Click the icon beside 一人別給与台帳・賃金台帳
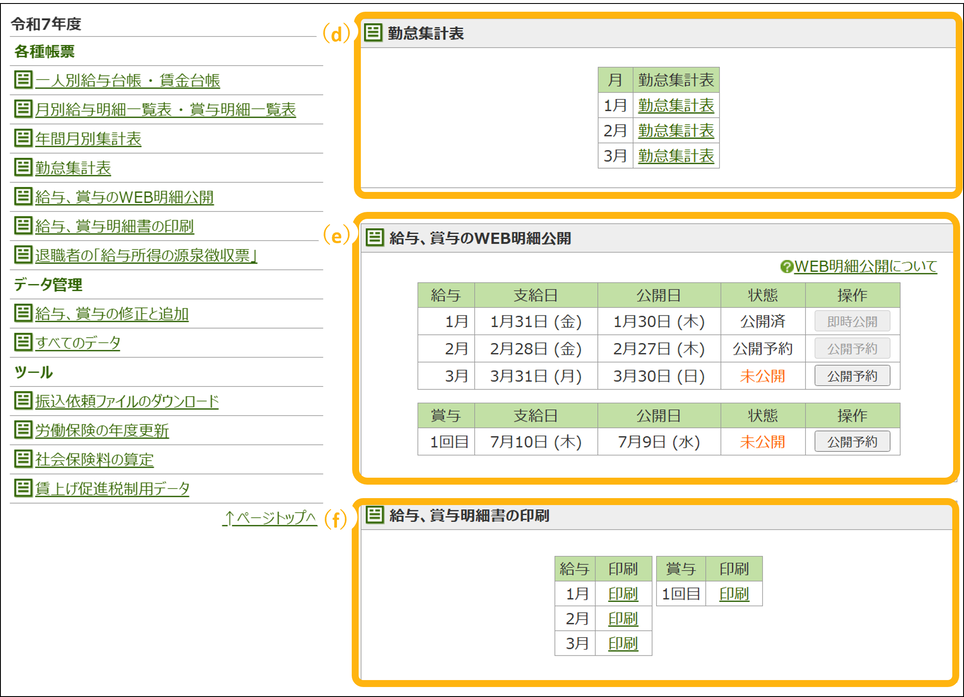 pyautogui.click(x=23, y=81)
